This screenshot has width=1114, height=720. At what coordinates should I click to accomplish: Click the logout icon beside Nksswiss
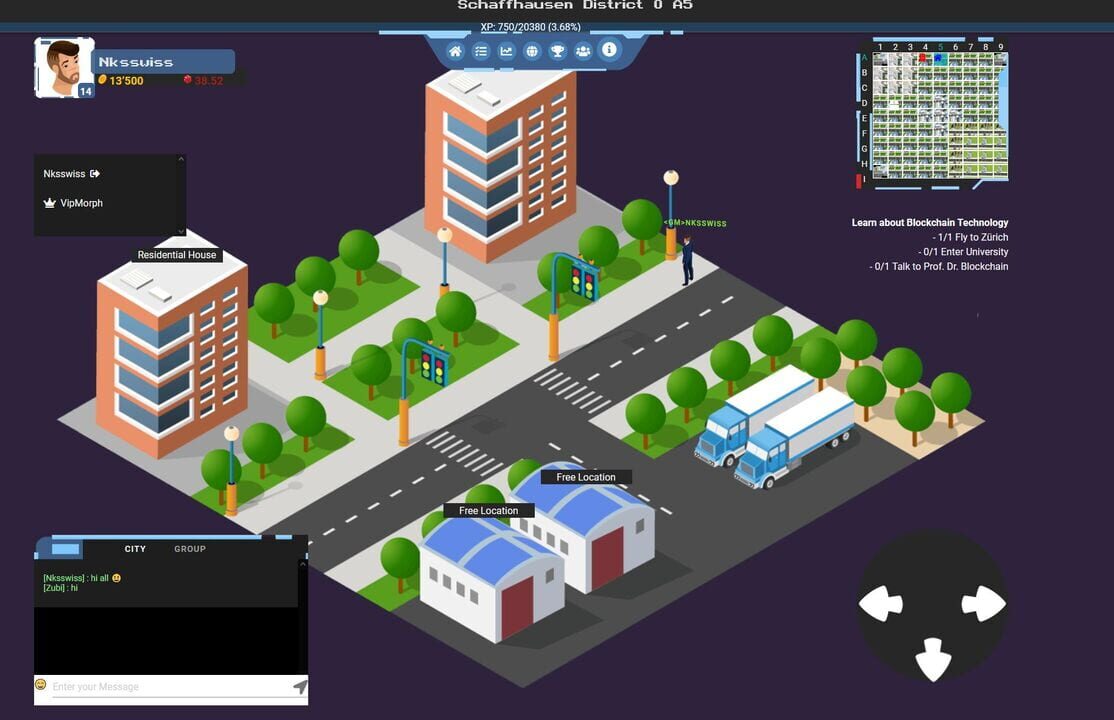tap(95, 173)
